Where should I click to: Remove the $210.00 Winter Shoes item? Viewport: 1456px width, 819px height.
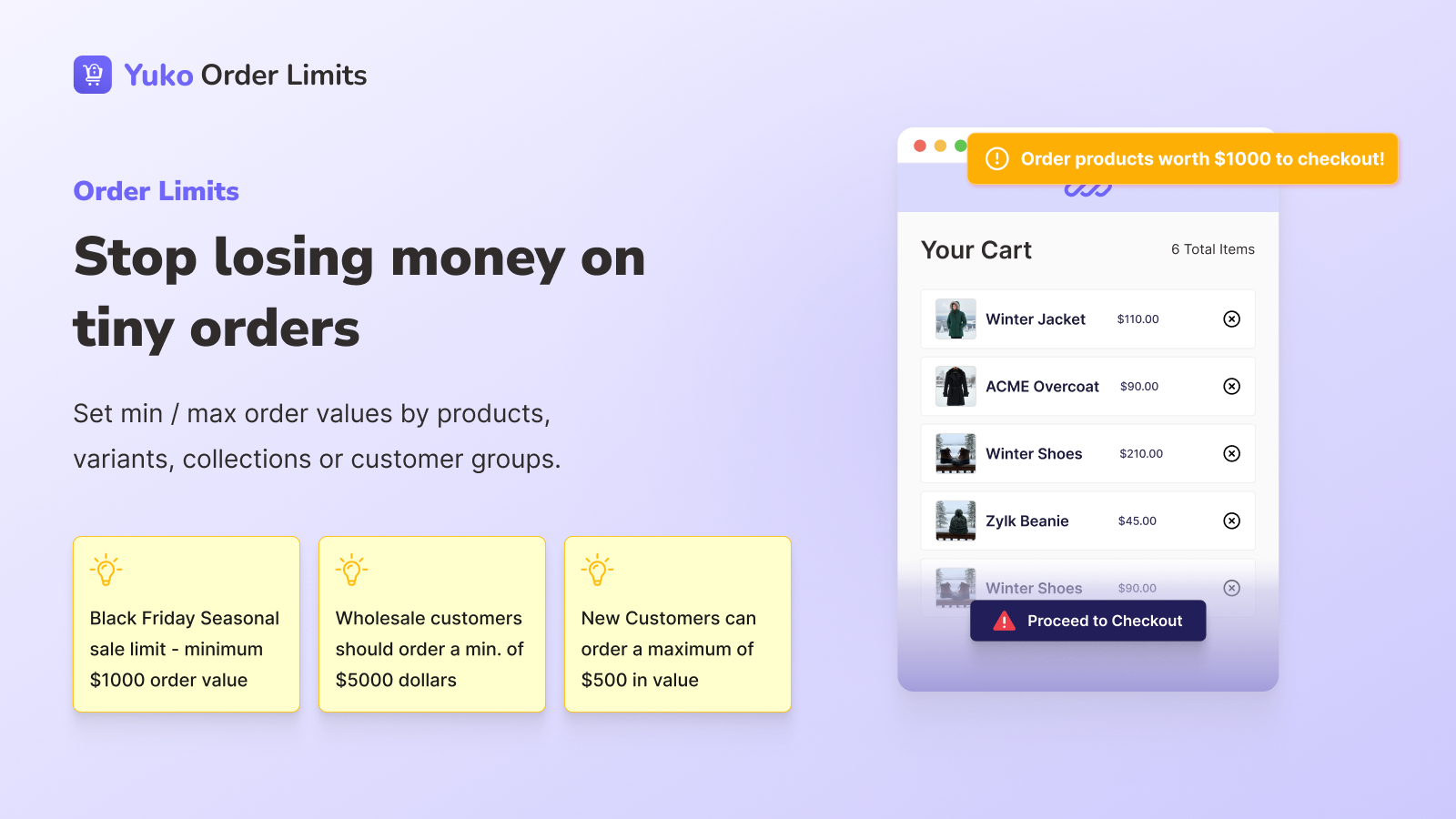coord(1231,453)
